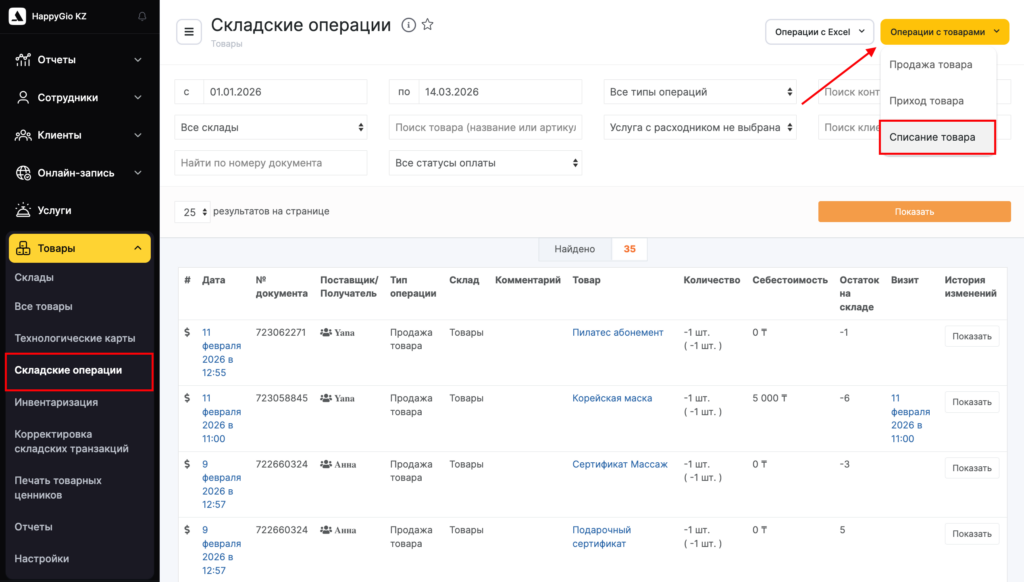
Task: Click the HappyGio KZ logo icon
Action: 20,17
